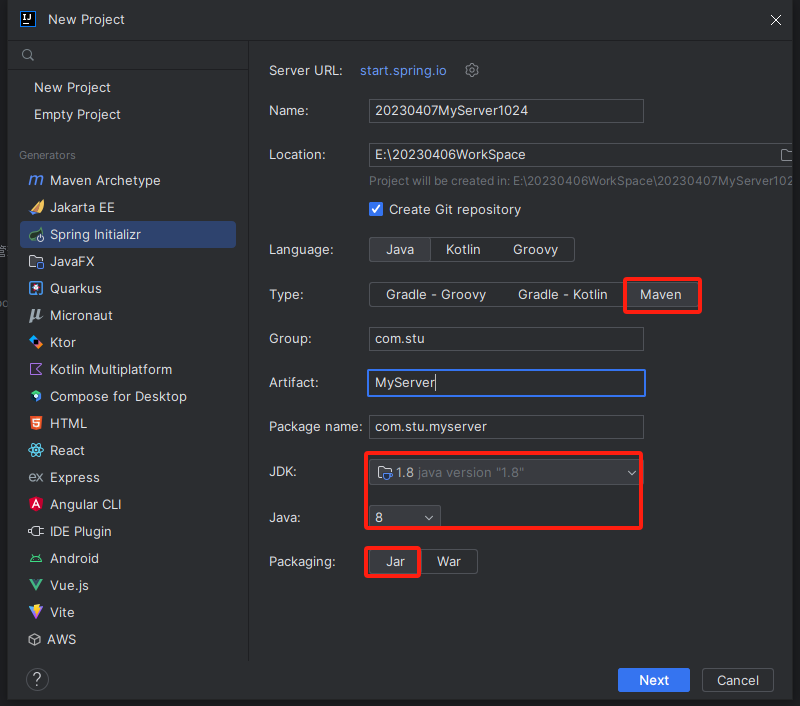
Task: Select the Kotlin Multiplatform generator icon
Action: click(x=36, y=370)
